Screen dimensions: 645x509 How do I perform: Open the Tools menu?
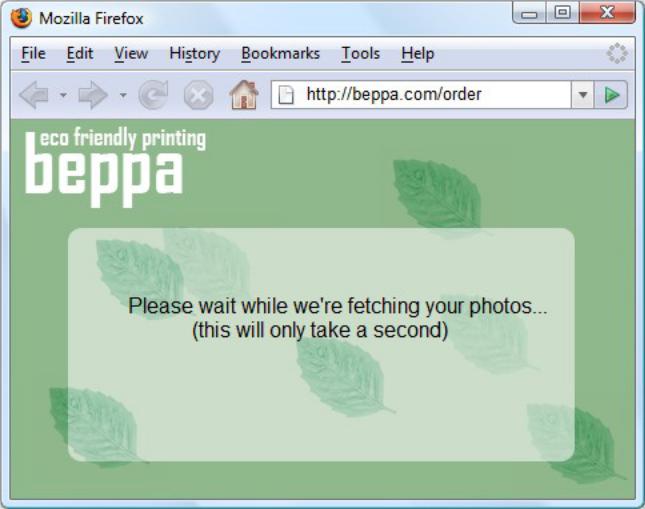361,53
